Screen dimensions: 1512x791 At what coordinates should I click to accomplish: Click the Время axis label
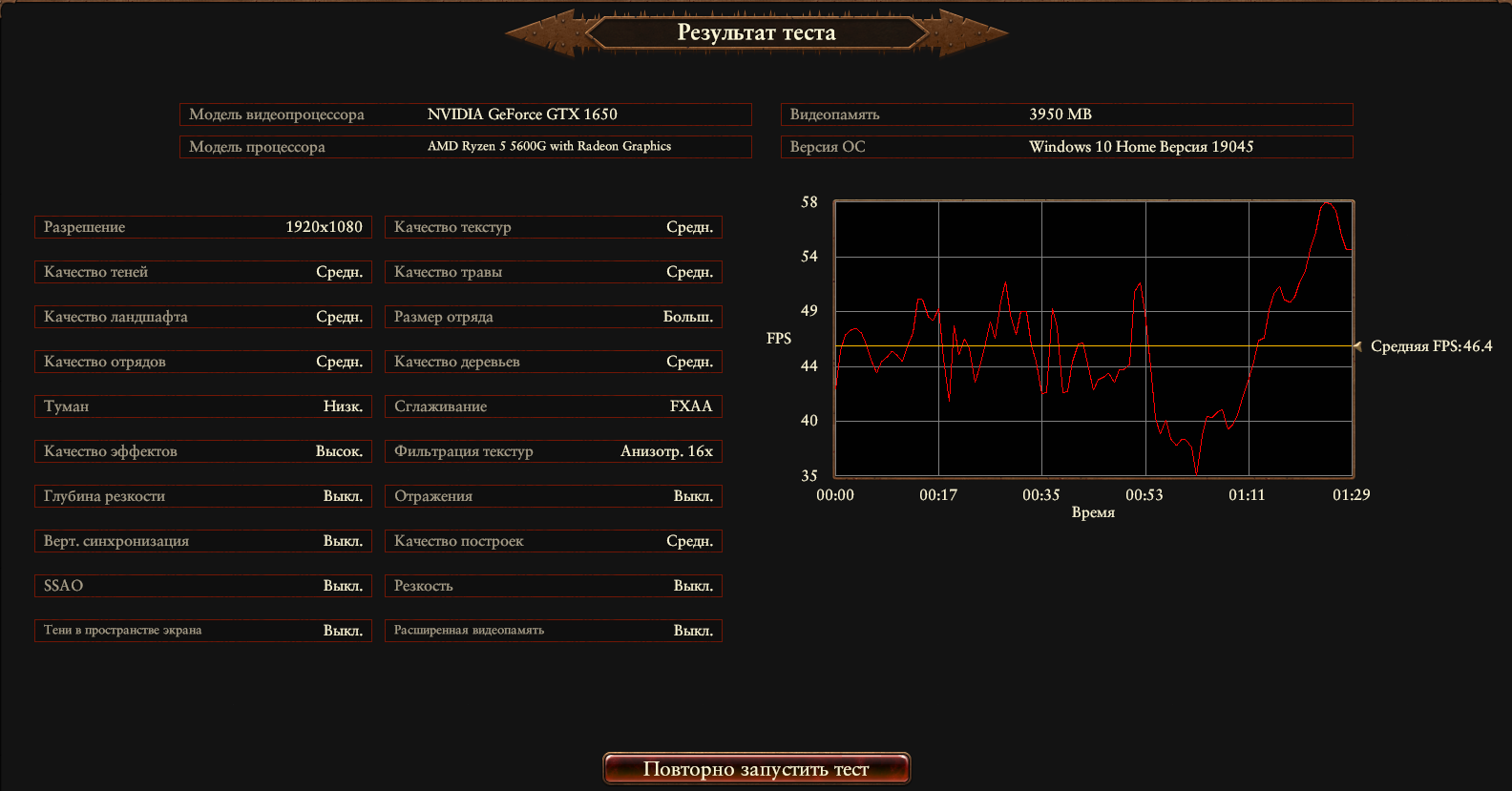tap(1093, 512)
